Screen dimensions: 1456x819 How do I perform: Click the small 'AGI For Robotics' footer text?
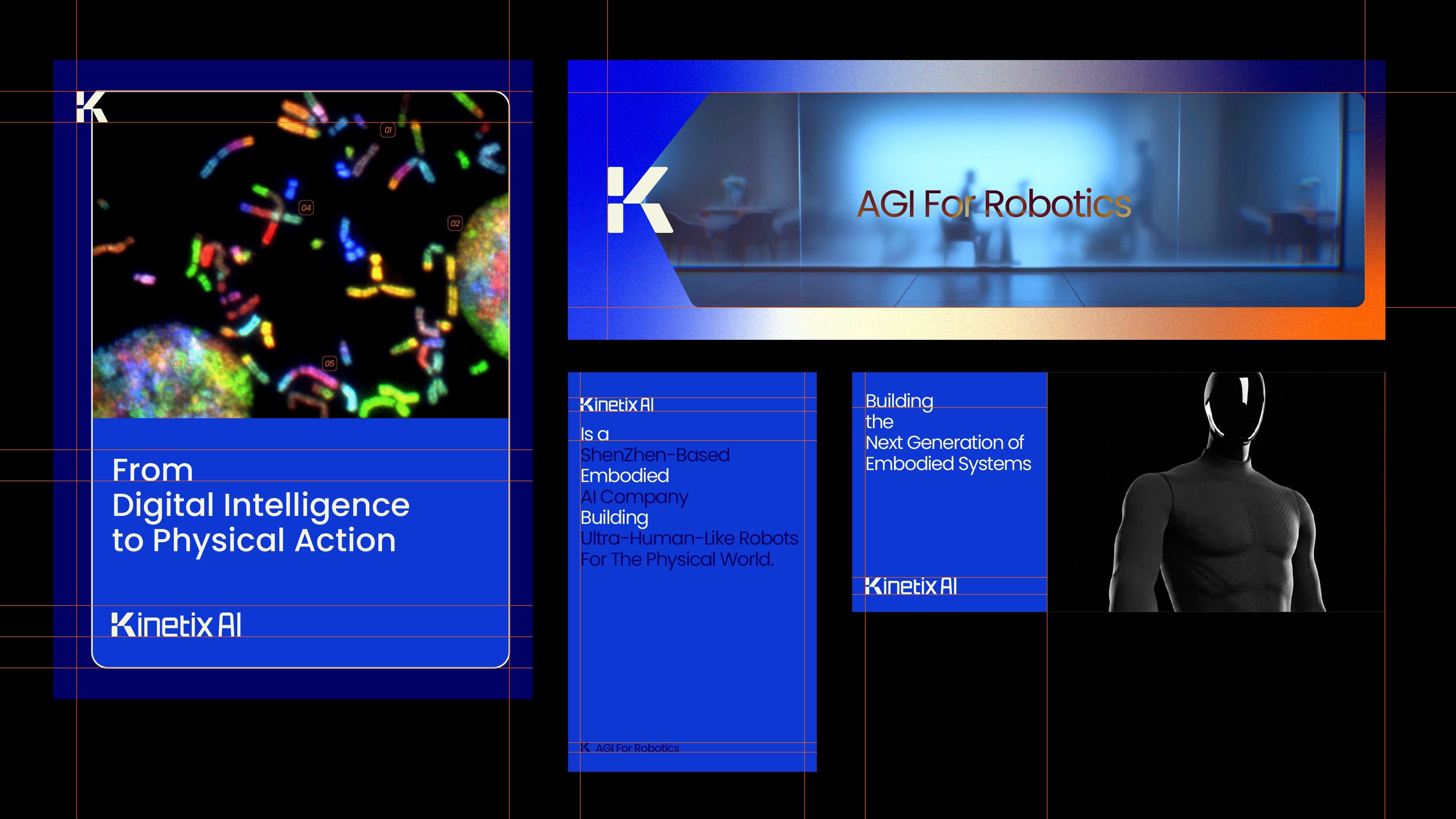[x=637, y=748]
